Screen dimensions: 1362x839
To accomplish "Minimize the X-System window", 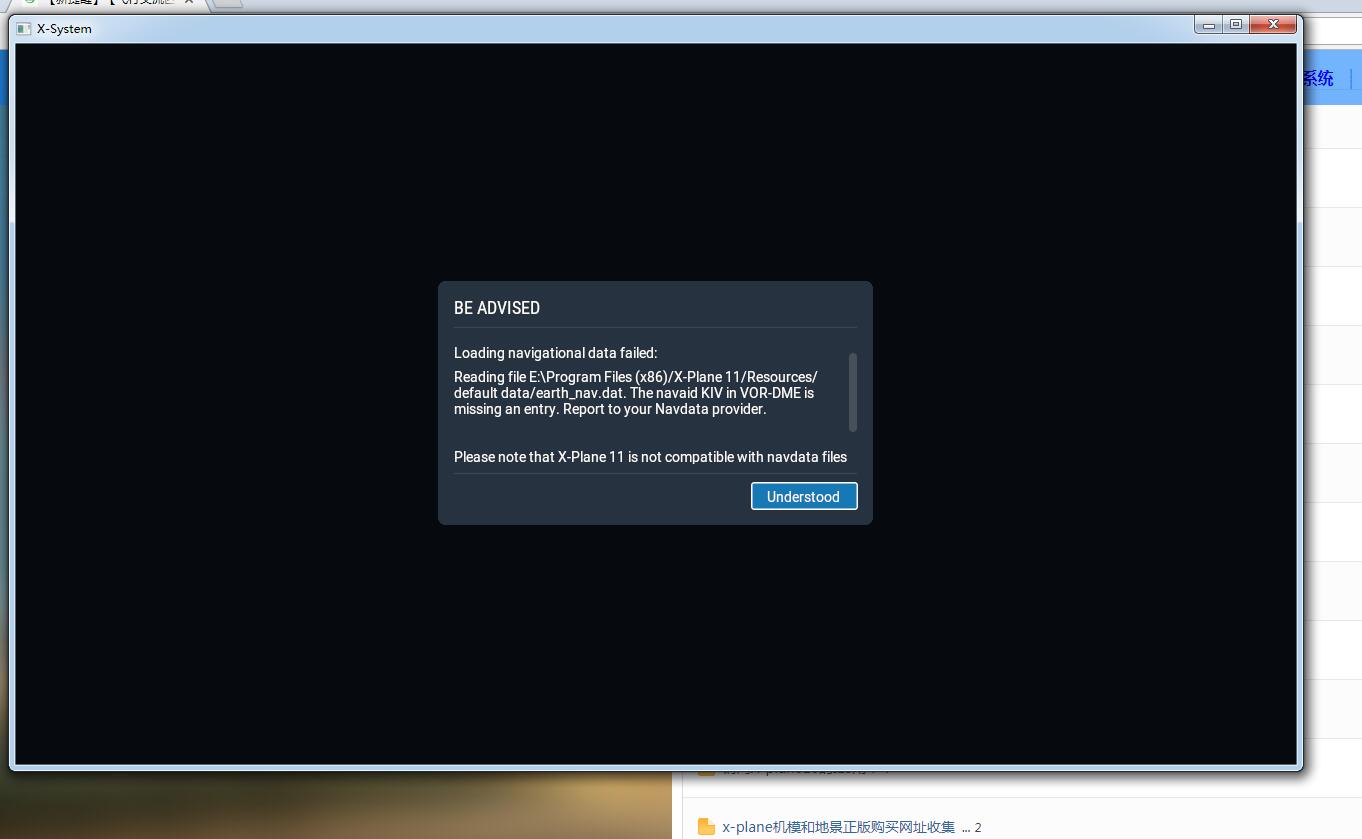I will [1209, 25].
